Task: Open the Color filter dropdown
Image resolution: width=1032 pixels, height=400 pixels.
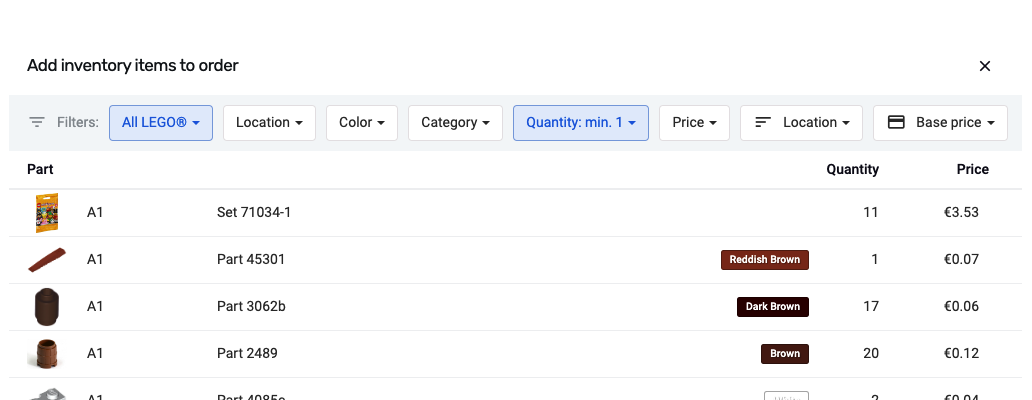Action: pos(361,122)
